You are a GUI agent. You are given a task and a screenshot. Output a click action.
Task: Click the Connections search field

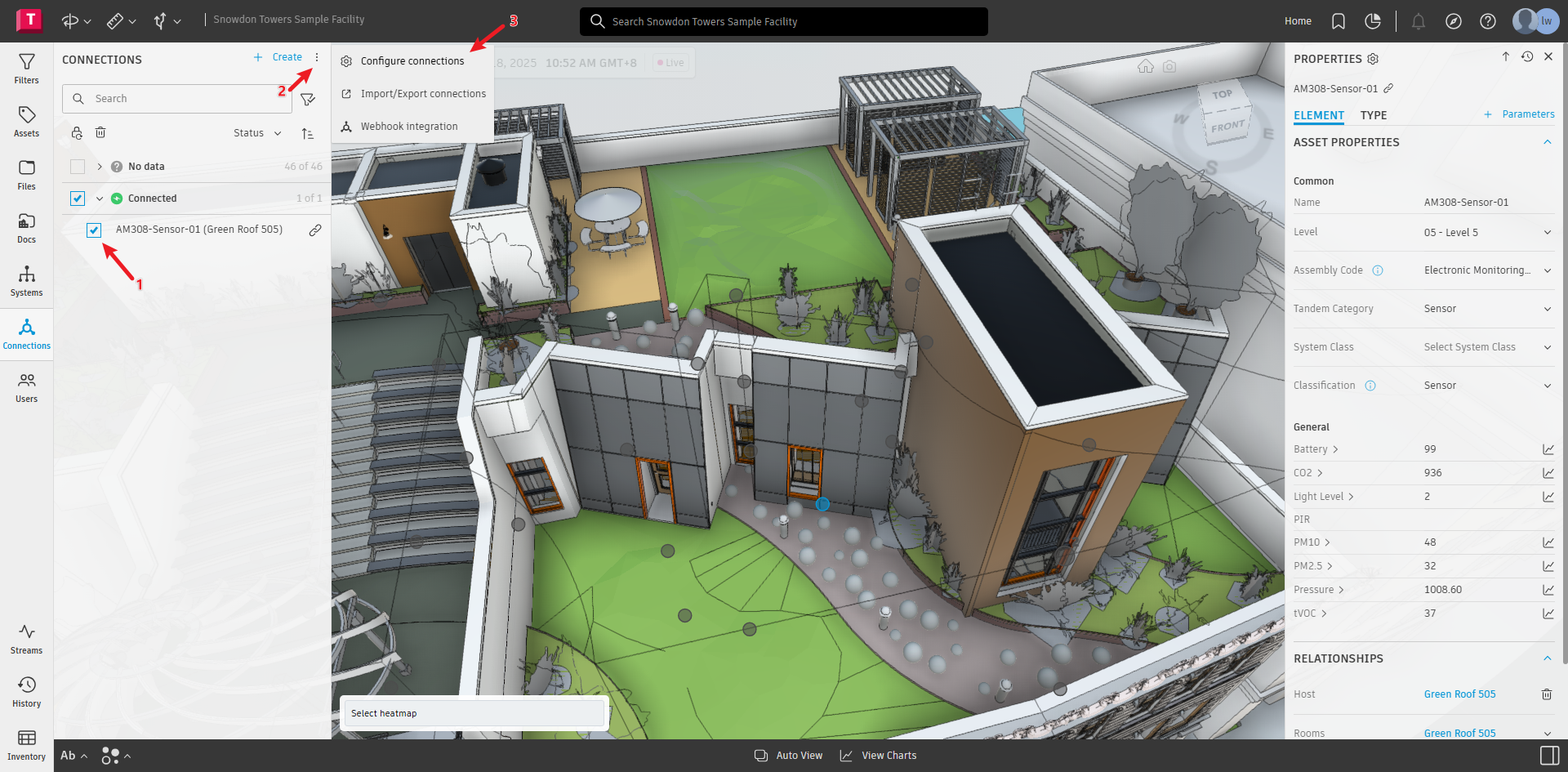point(177,99)
